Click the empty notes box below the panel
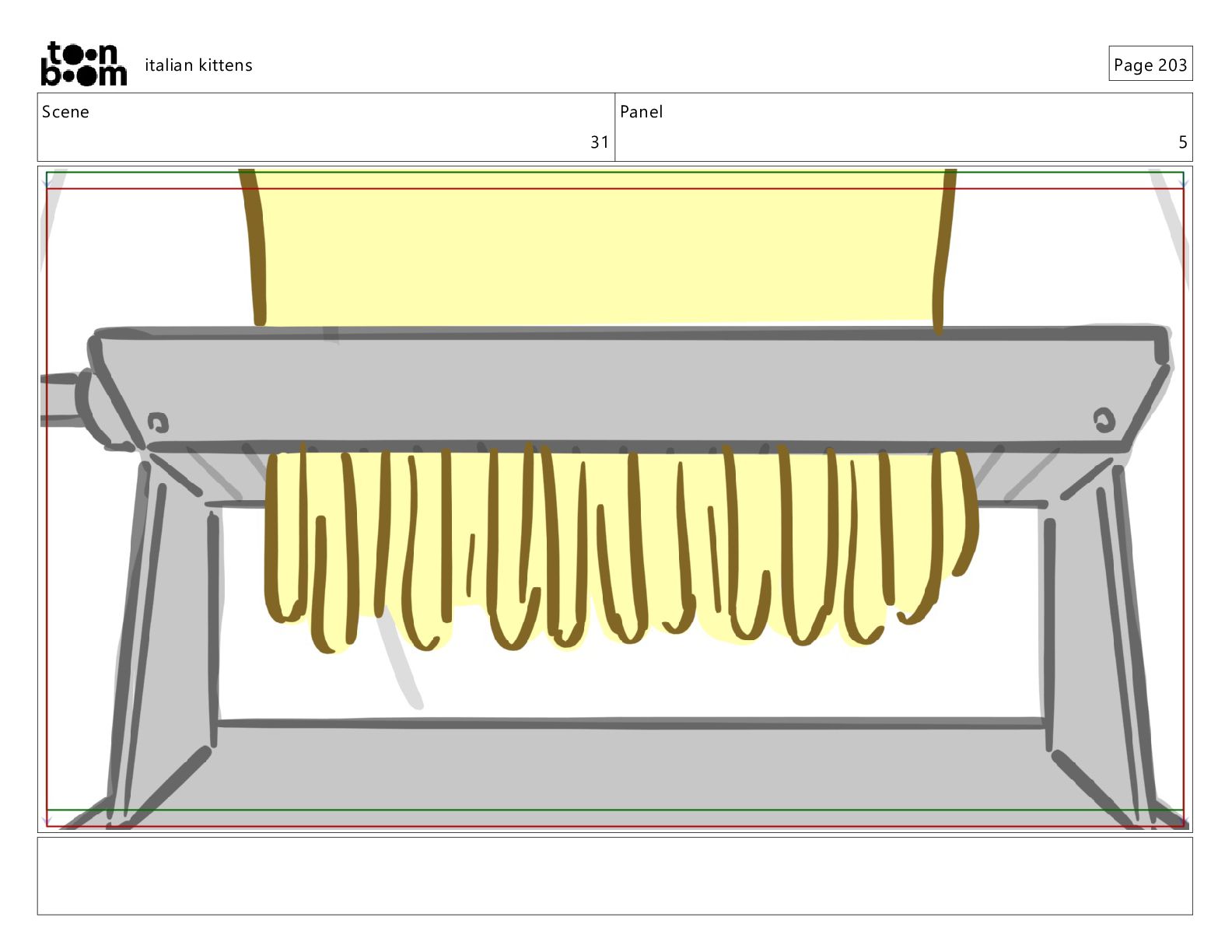Viewport: 1232px width, 952px height. 614,876
